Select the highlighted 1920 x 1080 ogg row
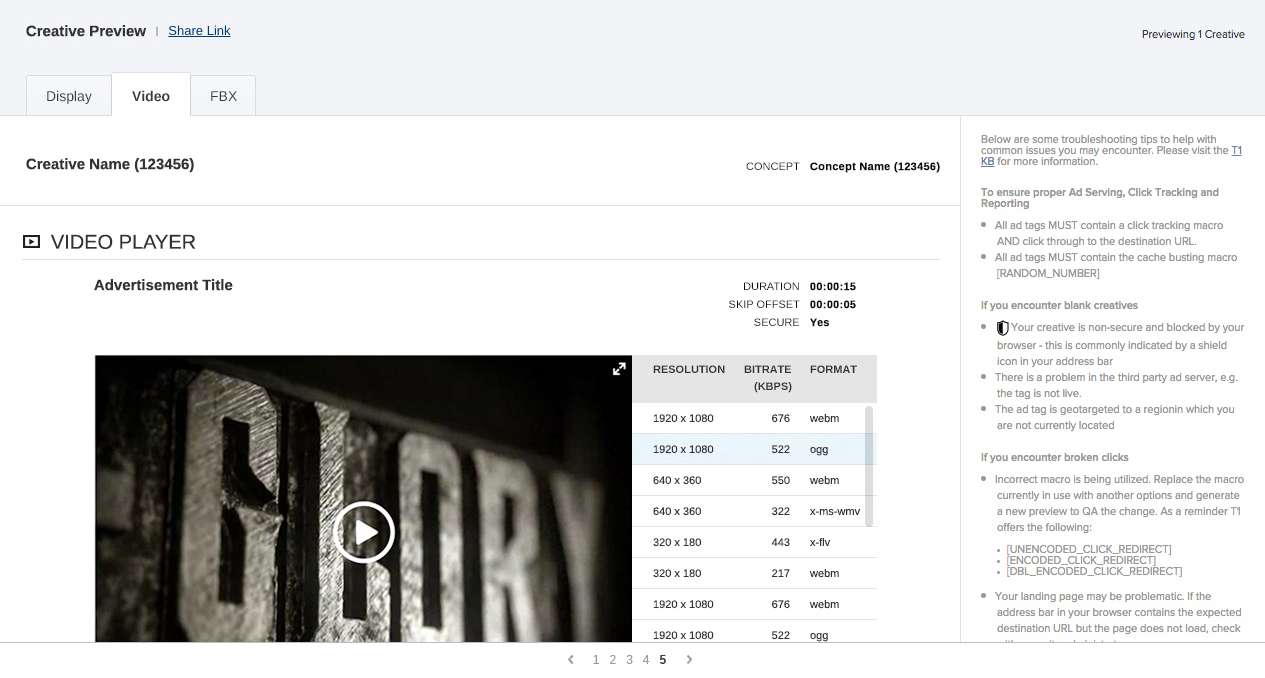 point(754,449)
